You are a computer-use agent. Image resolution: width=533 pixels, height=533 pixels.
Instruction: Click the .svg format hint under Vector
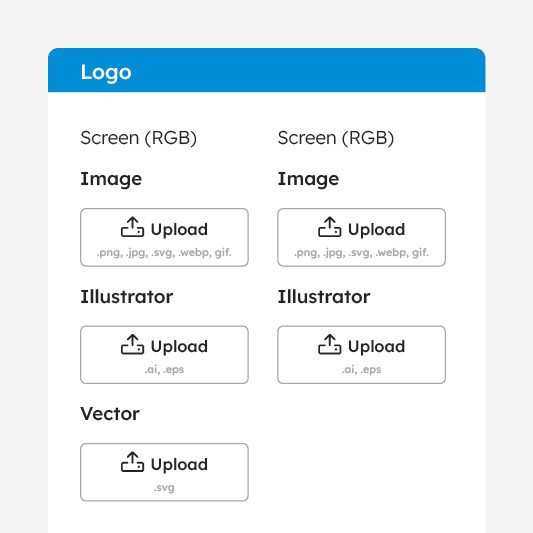[164, 488]
